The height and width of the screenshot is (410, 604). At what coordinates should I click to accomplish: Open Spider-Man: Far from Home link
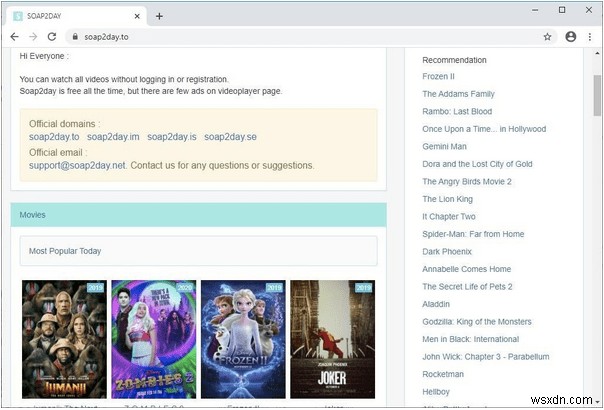[x=473, y=234]
